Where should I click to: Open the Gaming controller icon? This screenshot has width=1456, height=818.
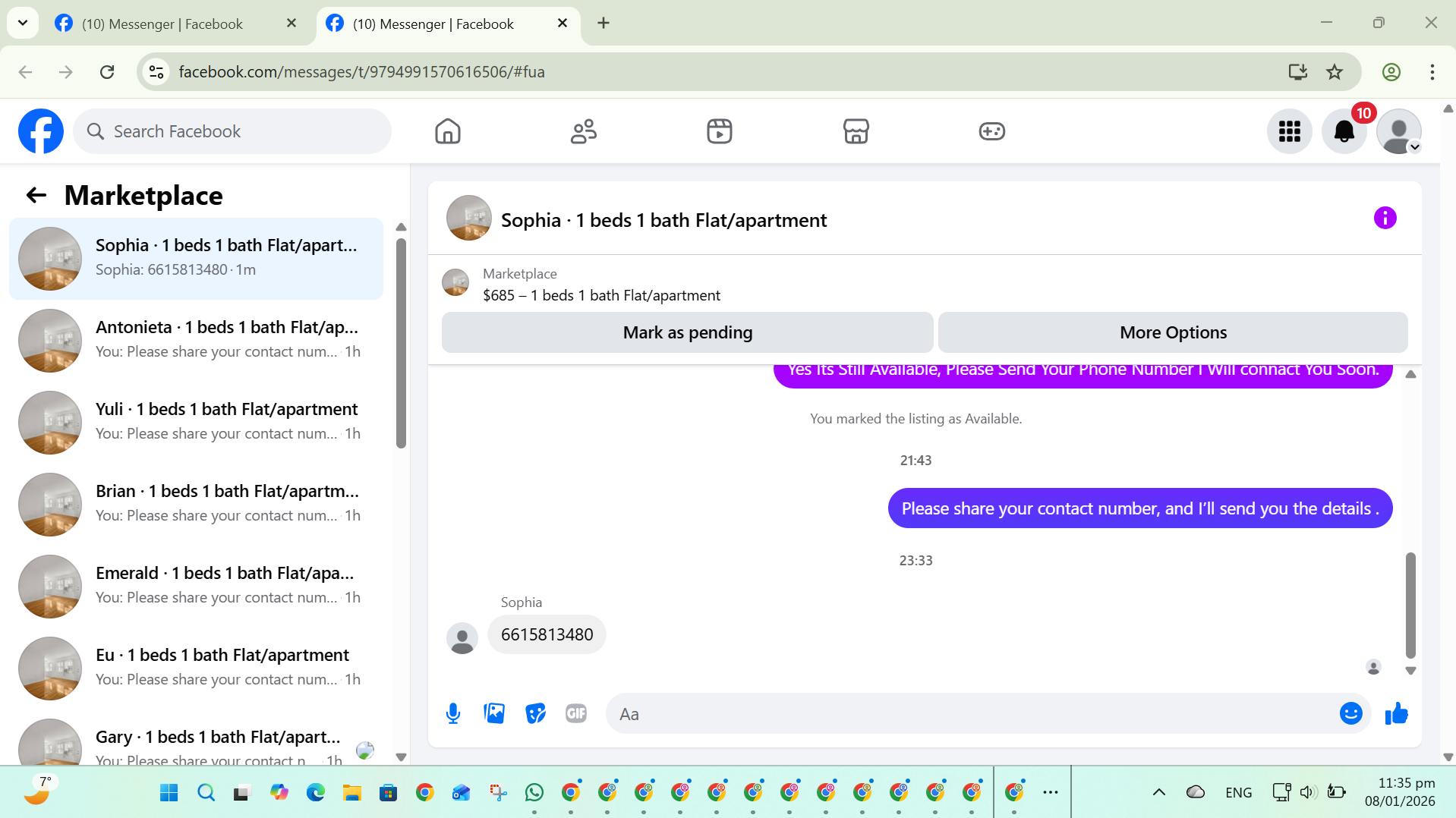point(991,131)
